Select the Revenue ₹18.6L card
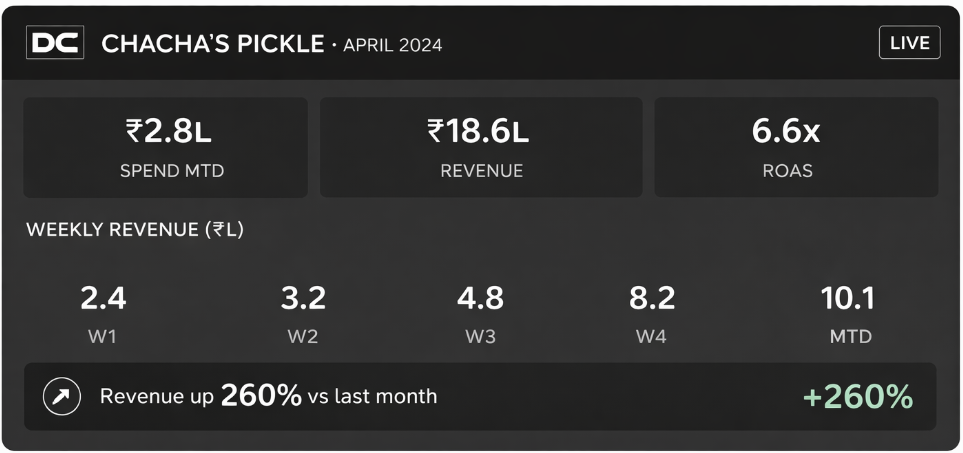The width and height of the screenshot is (963, 453). (481, 147)
